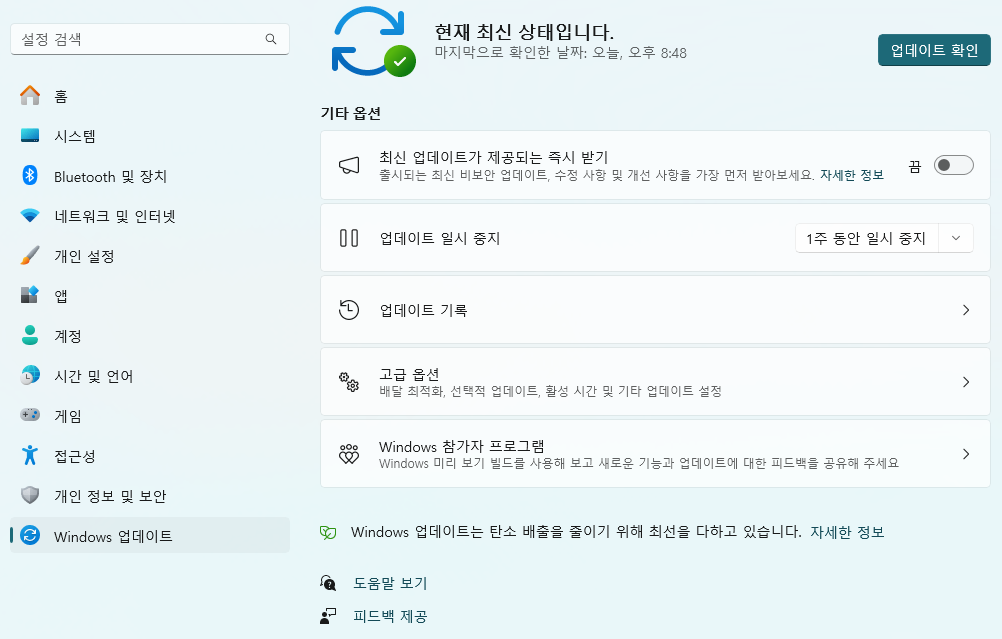Click the 현재 최신 상태입니다 status text

coord(524,31)
